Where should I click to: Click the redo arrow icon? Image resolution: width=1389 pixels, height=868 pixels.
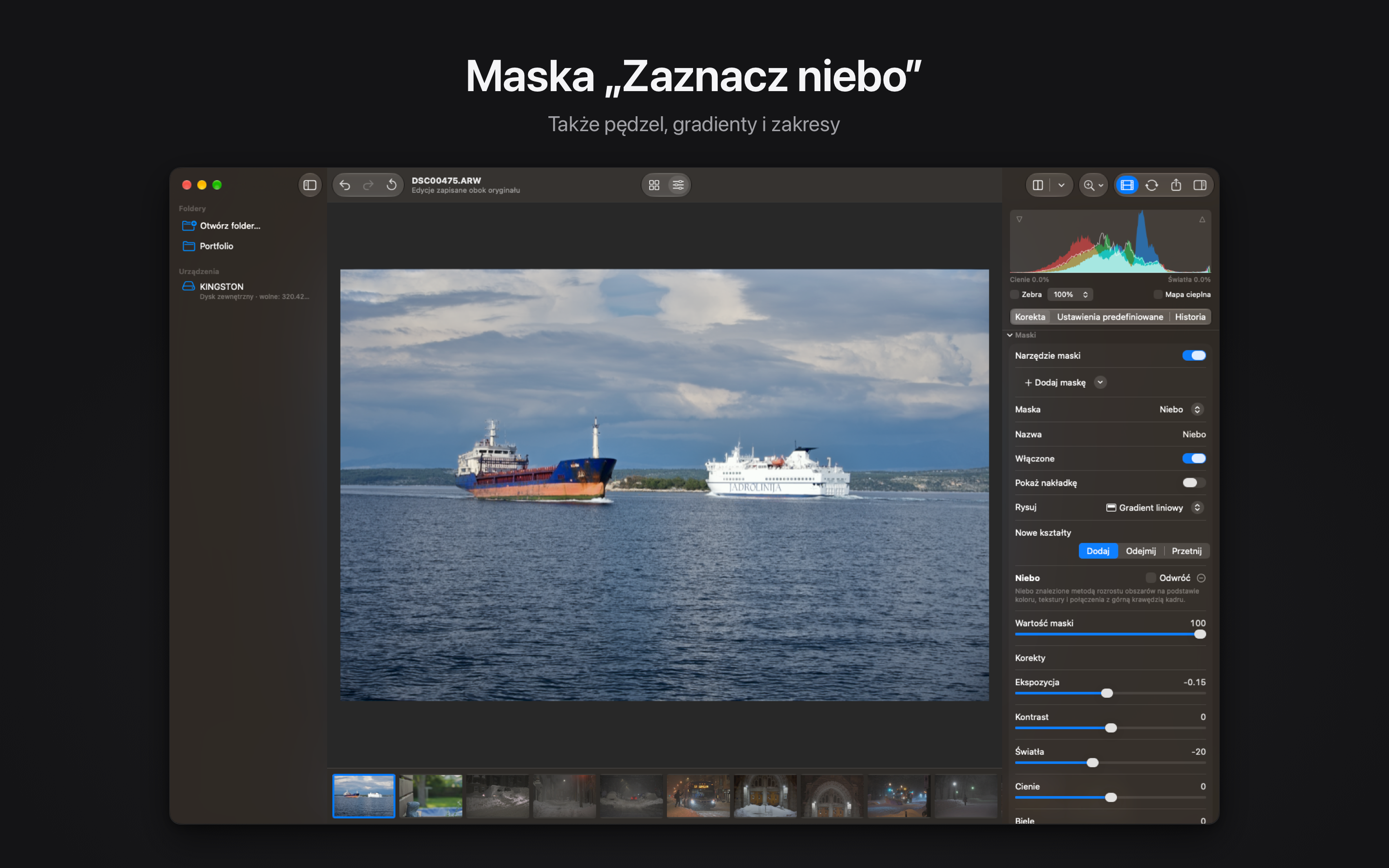368,185
